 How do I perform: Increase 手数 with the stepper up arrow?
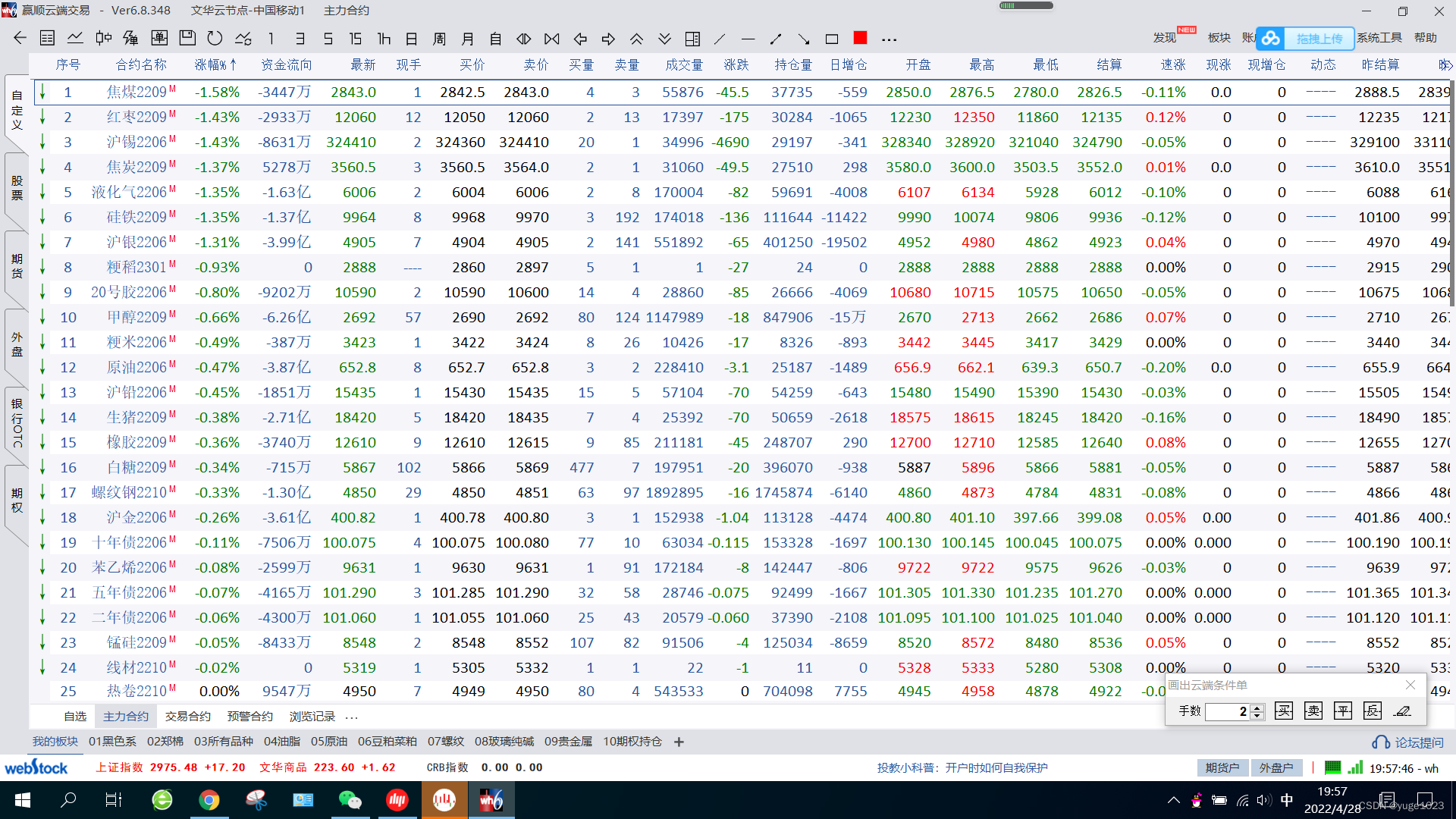tap(1257, 708)
